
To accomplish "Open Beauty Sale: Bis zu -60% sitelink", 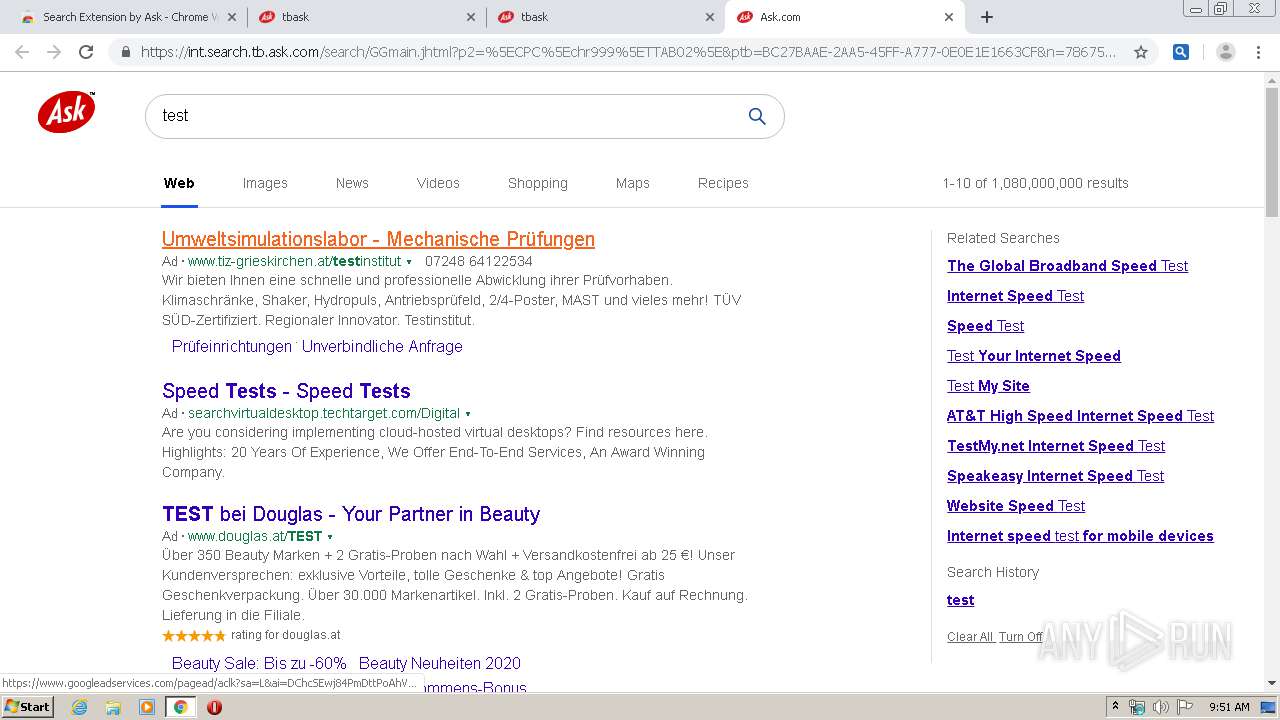I will (x=259, y=663).
